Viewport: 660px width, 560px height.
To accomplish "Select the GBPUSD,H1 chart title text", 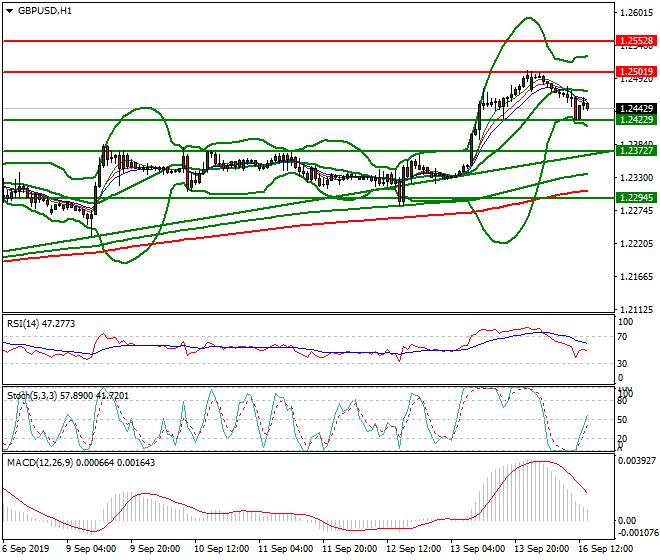I will [x=45, y=11].
